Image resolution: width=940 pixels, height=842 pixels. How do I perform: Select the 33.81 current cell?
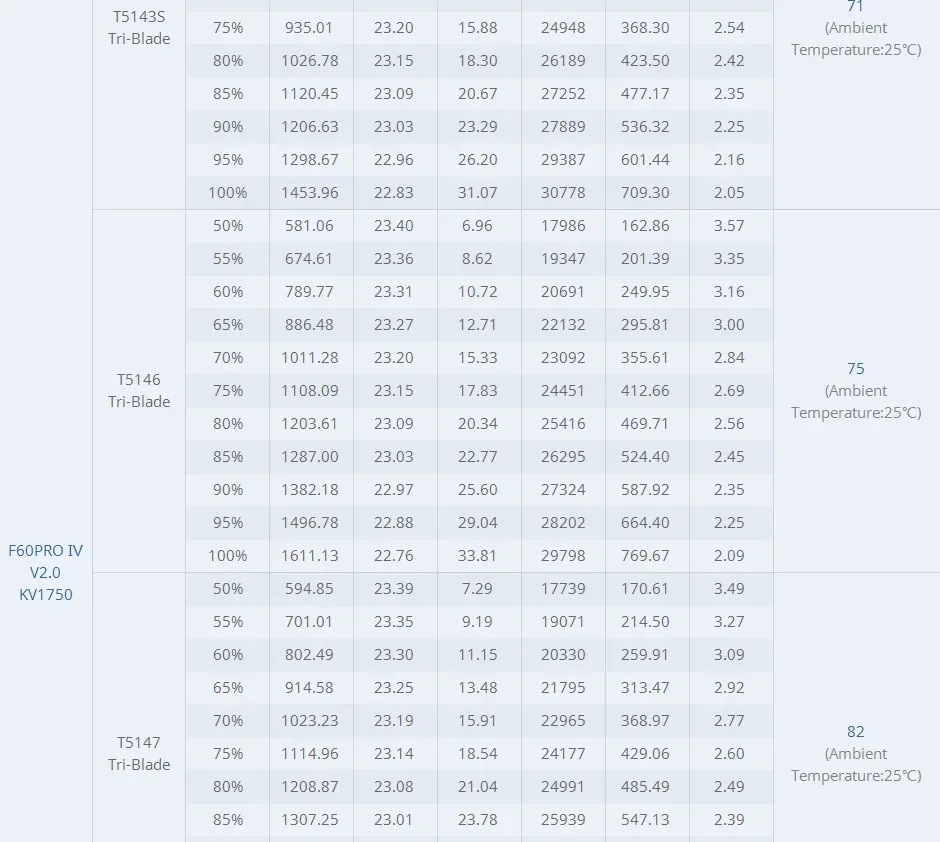pyautogui.click(x=479, y=556)
